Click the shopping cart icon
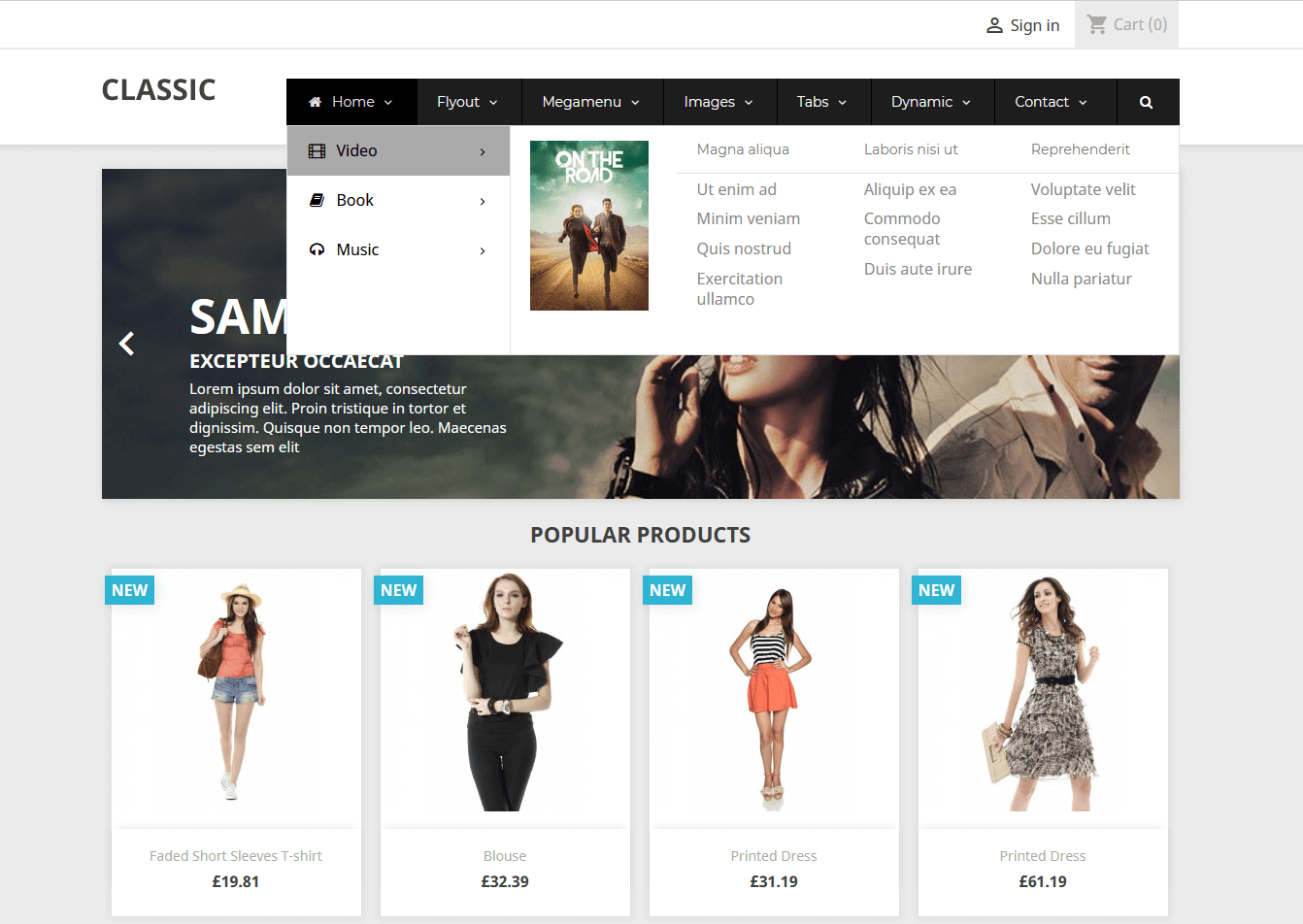 (1097, 24)
